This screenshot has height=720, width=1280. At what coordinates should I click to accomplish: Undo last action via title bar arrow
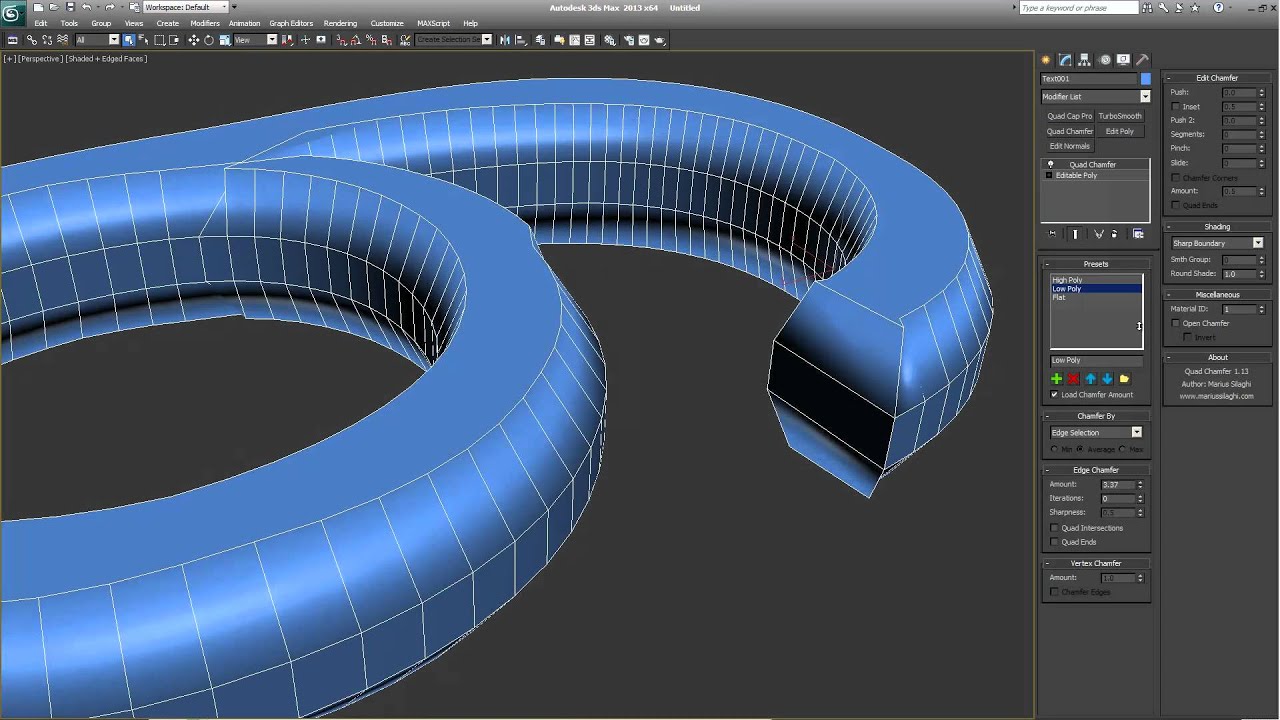87,7
